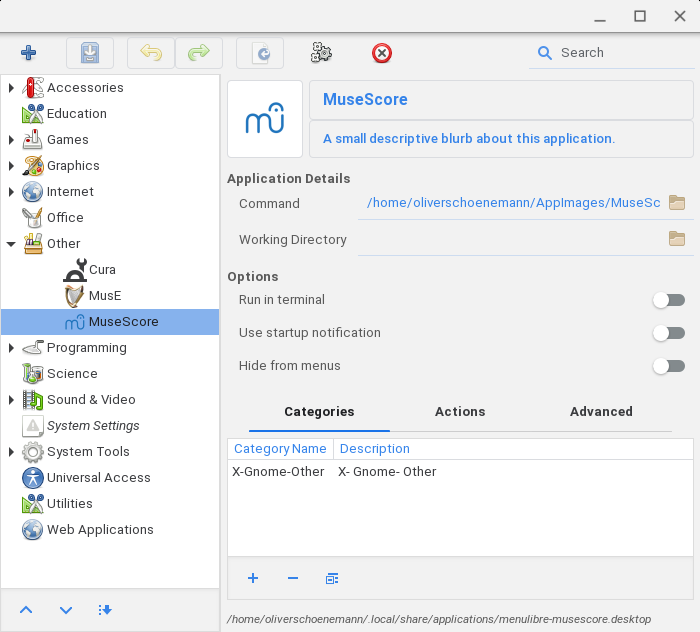Click the large MuseScore application icon
The image size is (700, 632).
(x=265, y=119)
